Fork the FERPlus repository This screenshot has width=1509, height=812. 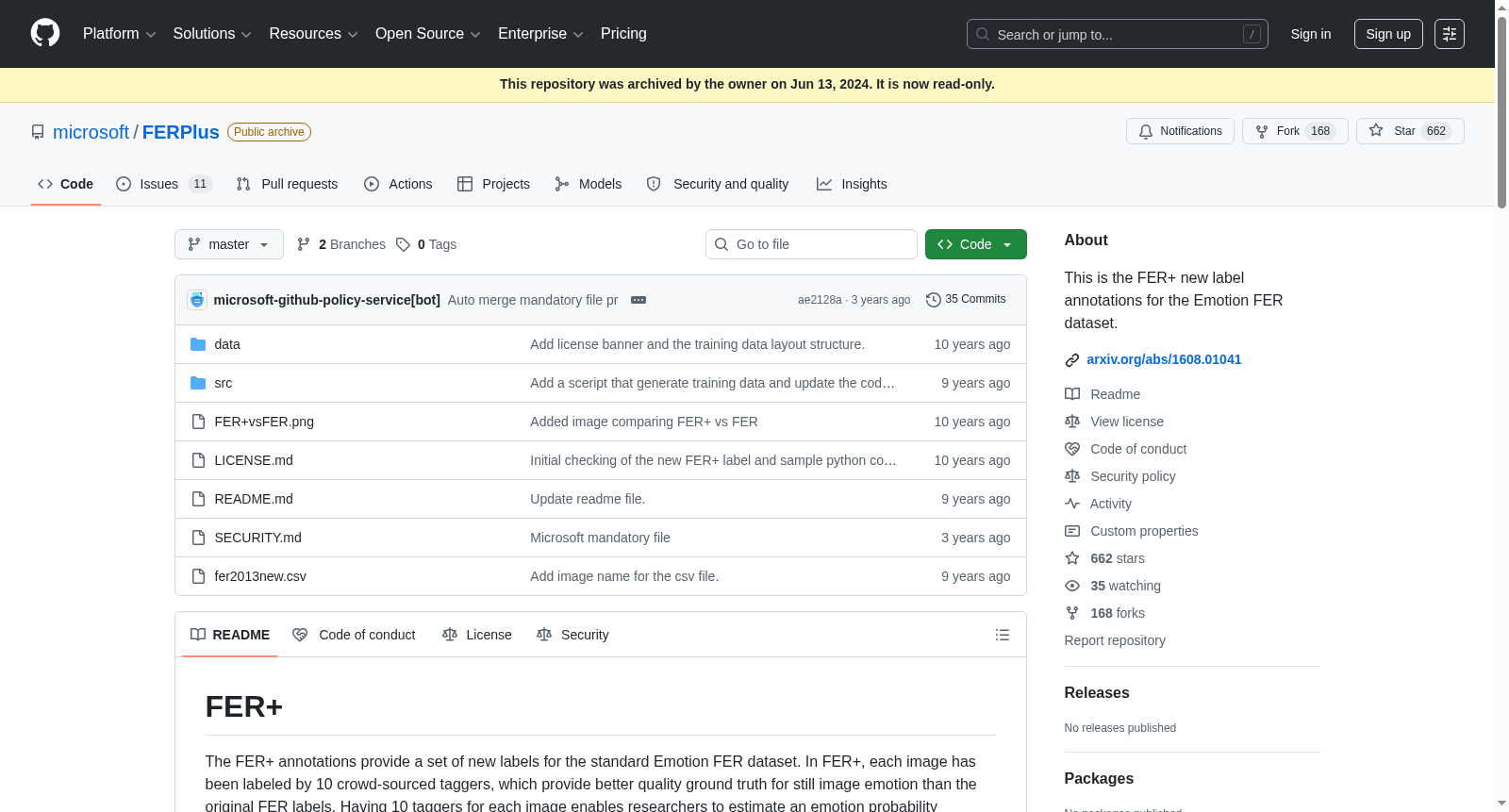click(1295, 131)
